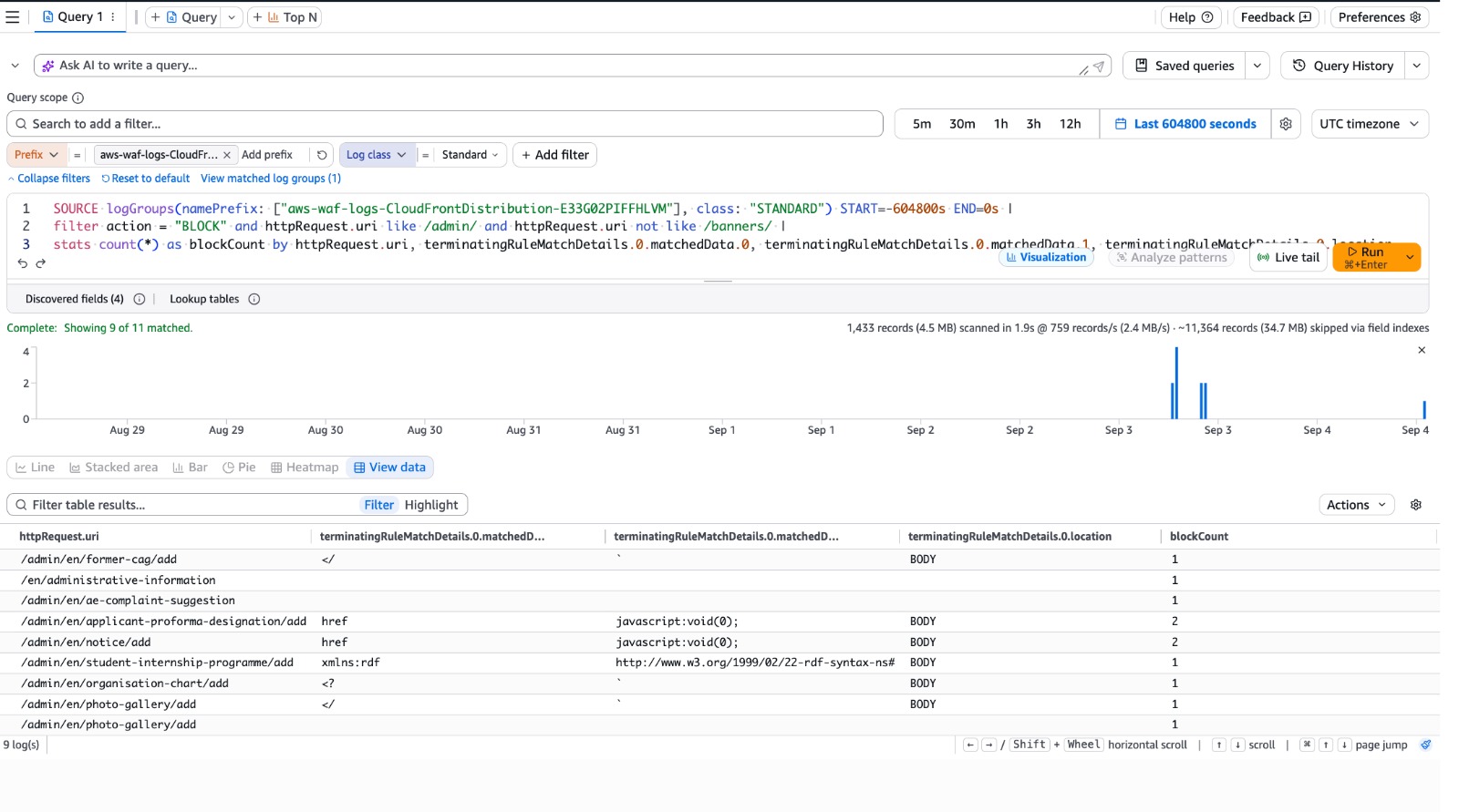The height and width of the screenshot is (812, 1459).
Task: Click the Search to add a filter box
Action: click(445, 124)
